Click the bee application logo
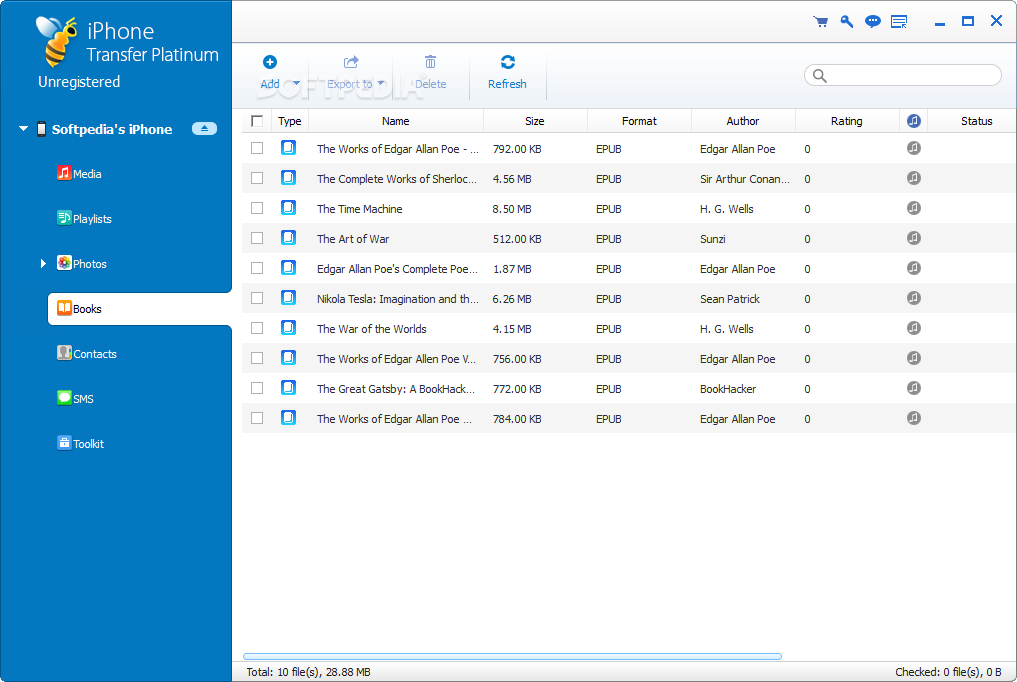Viewport: 1017px width, 682px height. coord(56,41)
